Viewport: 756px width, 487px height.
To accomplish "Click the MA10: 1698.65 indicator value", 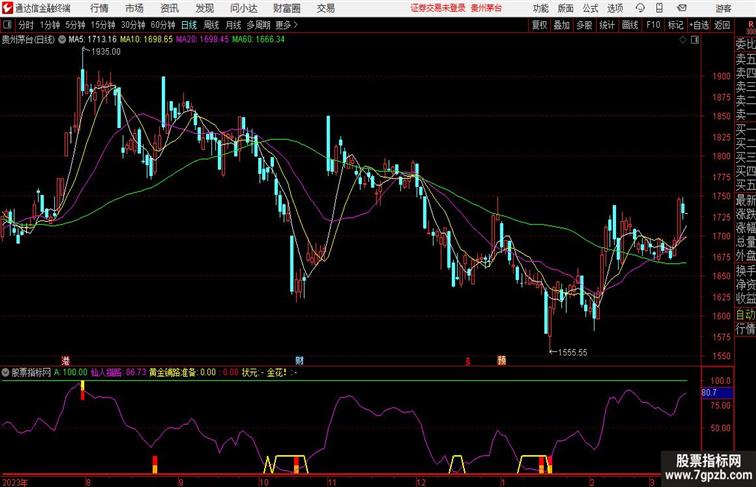I will 146,40.
